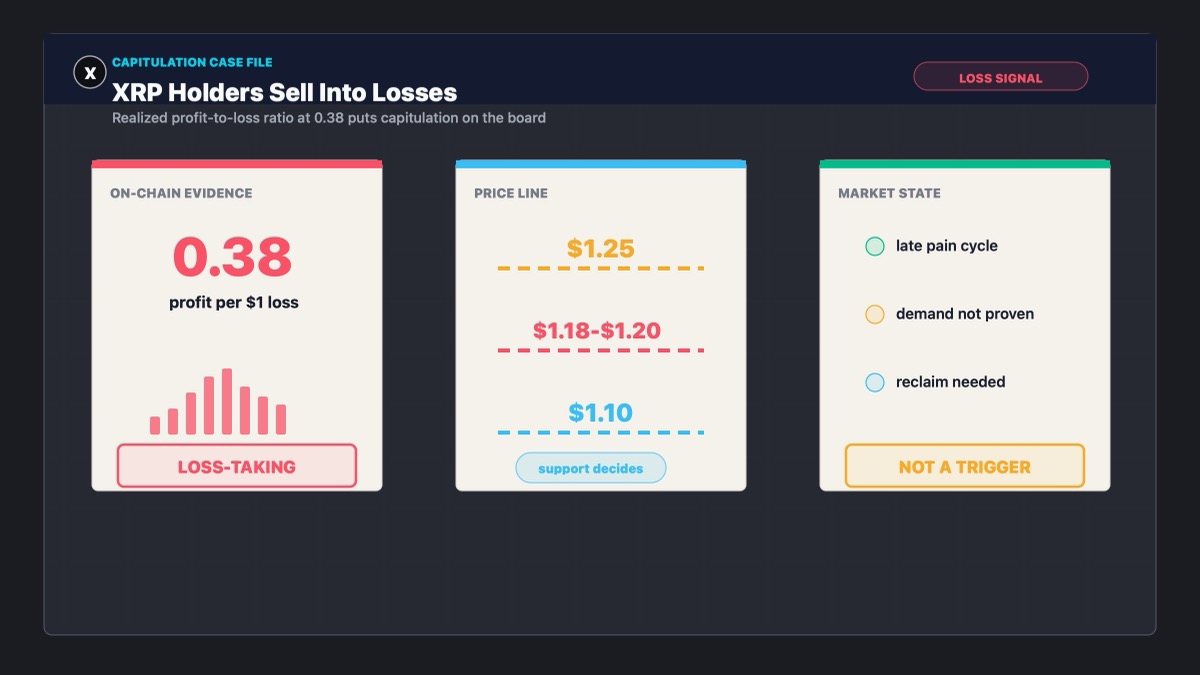Click the blue dashed line under $1.10
This screenshot has height=675, width=1200.
click(601, 432)
